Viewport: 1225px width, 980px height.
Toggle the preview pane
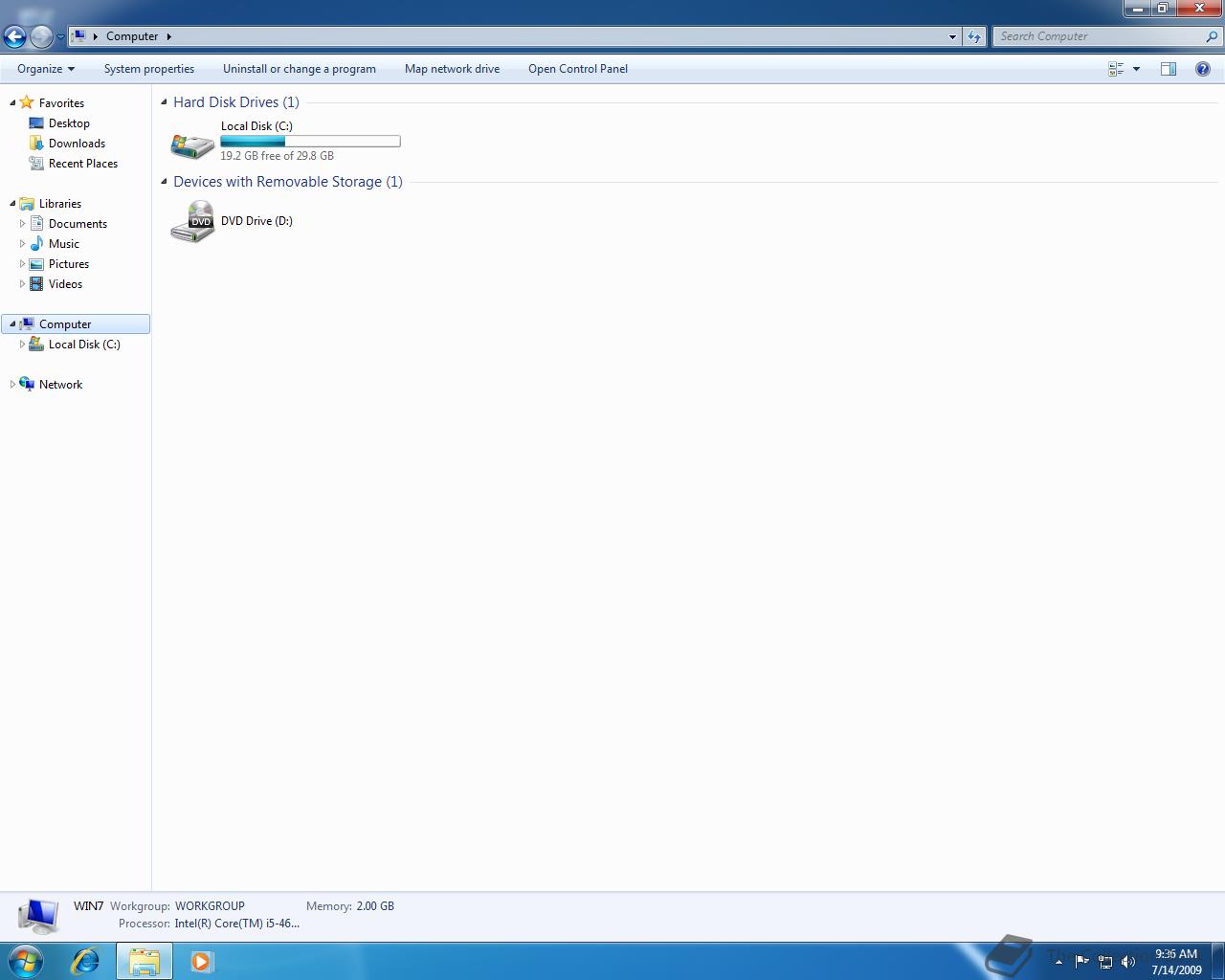1169,69
